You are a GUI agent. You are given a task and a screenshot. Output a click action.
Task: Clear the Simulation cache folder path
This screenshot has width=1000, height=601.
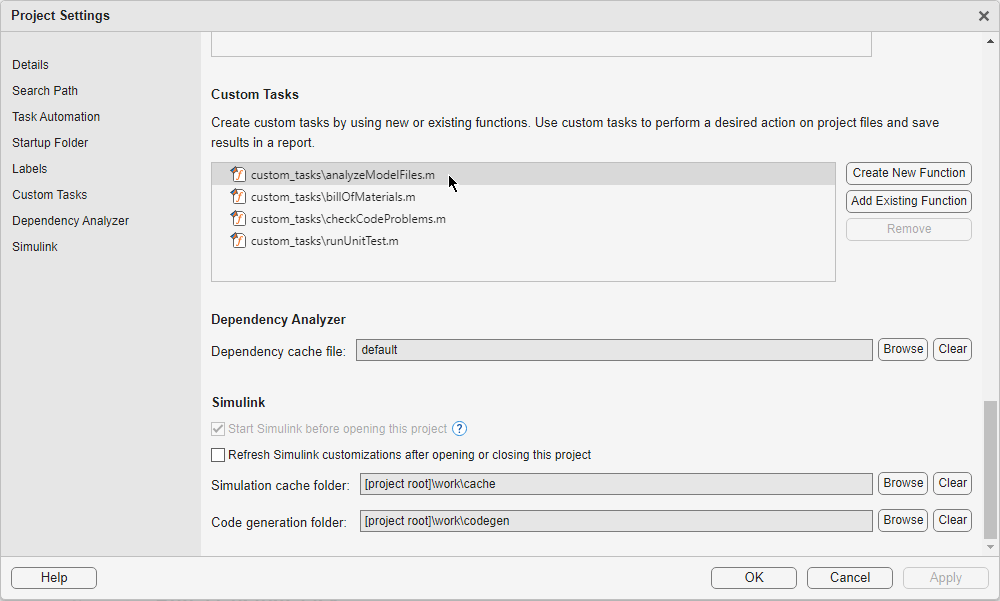click(x=952, y=484)
